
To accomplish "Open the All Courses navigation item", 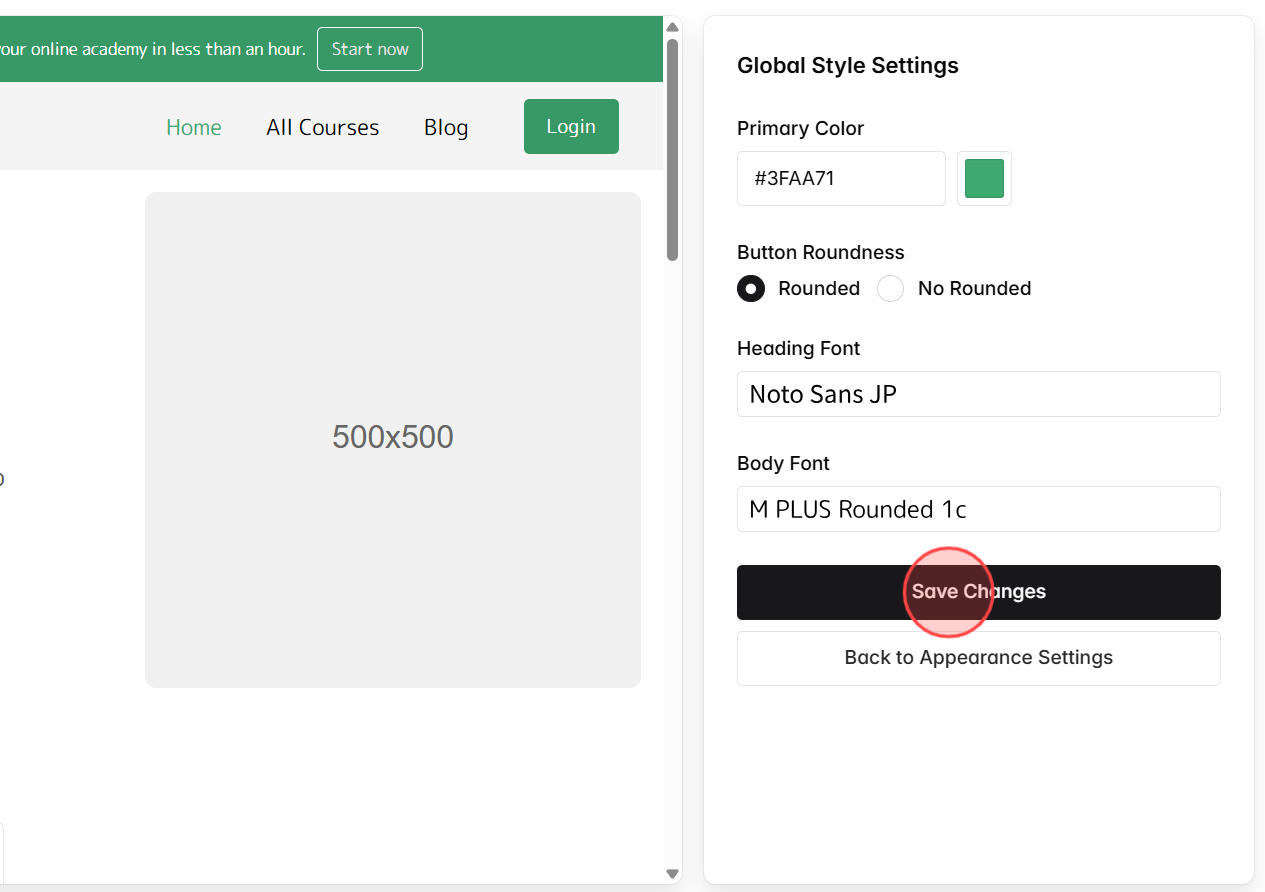I will click(322, 127).
